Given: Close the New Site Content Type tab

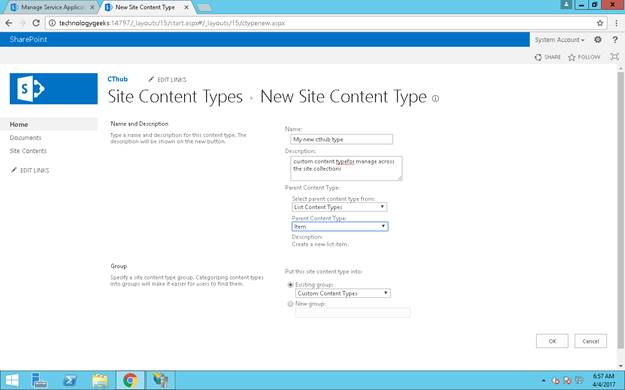Looking at the screenshot, I should (186, 7).
